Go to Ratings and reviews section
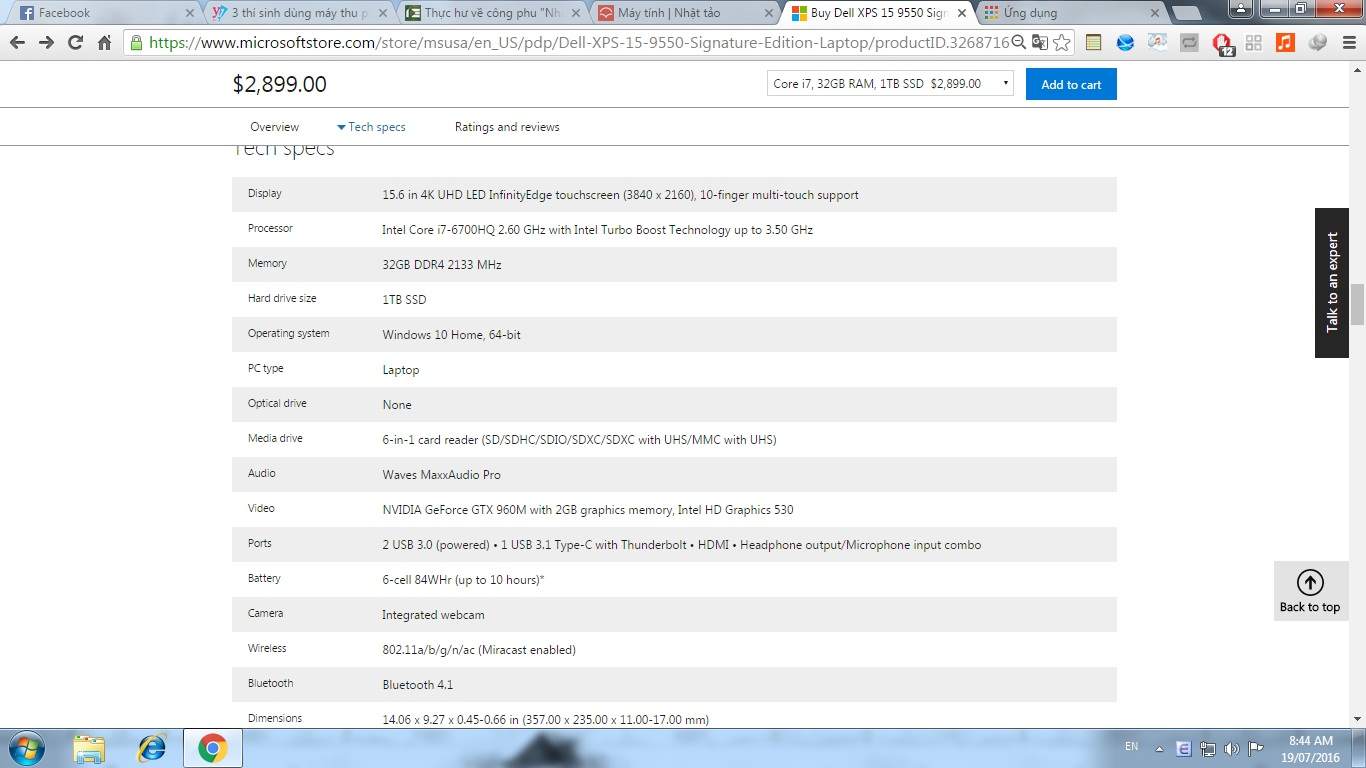The image size is (1366, 768). coord(507,127)
